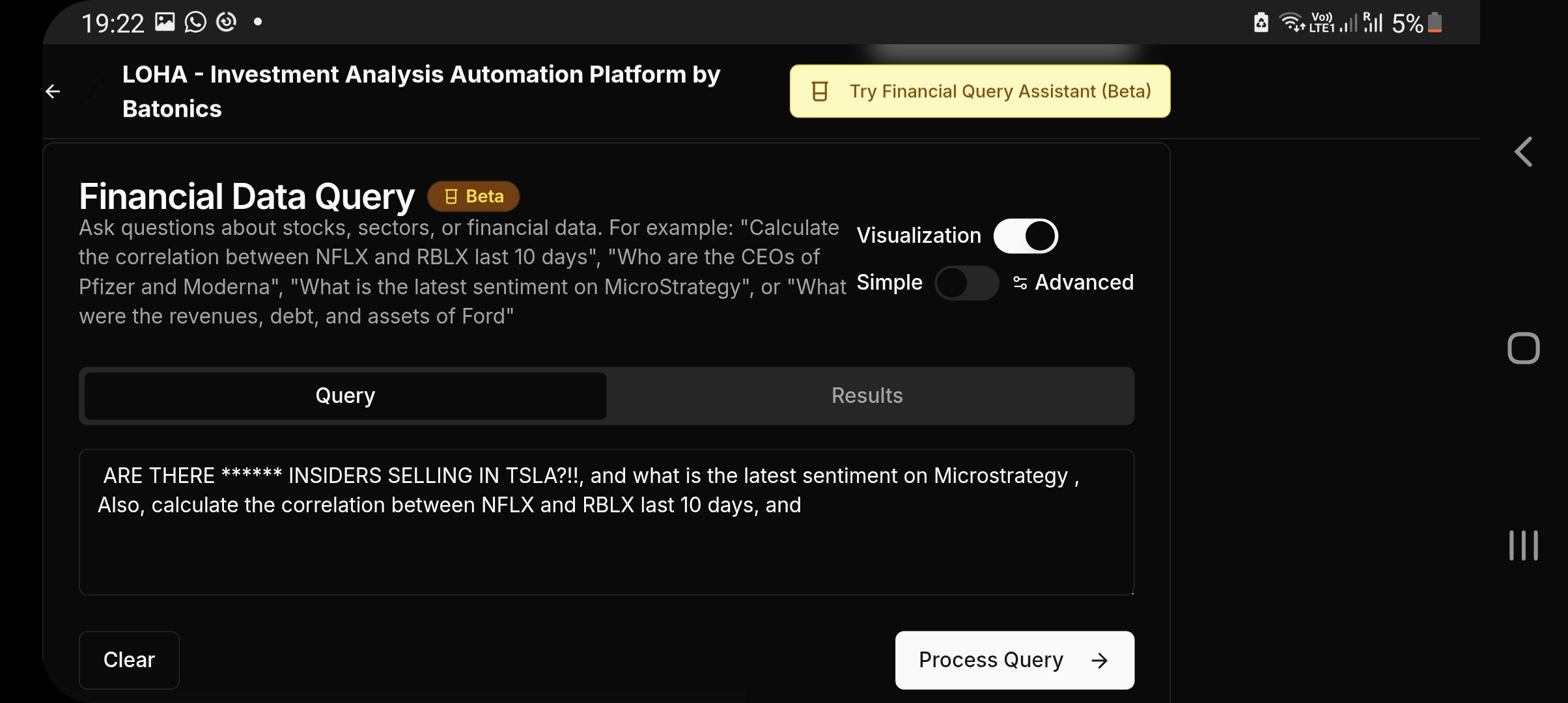This screenshot has width=1568, height=703.
Task: Select the Query tab
Action: tap(345, 396)
